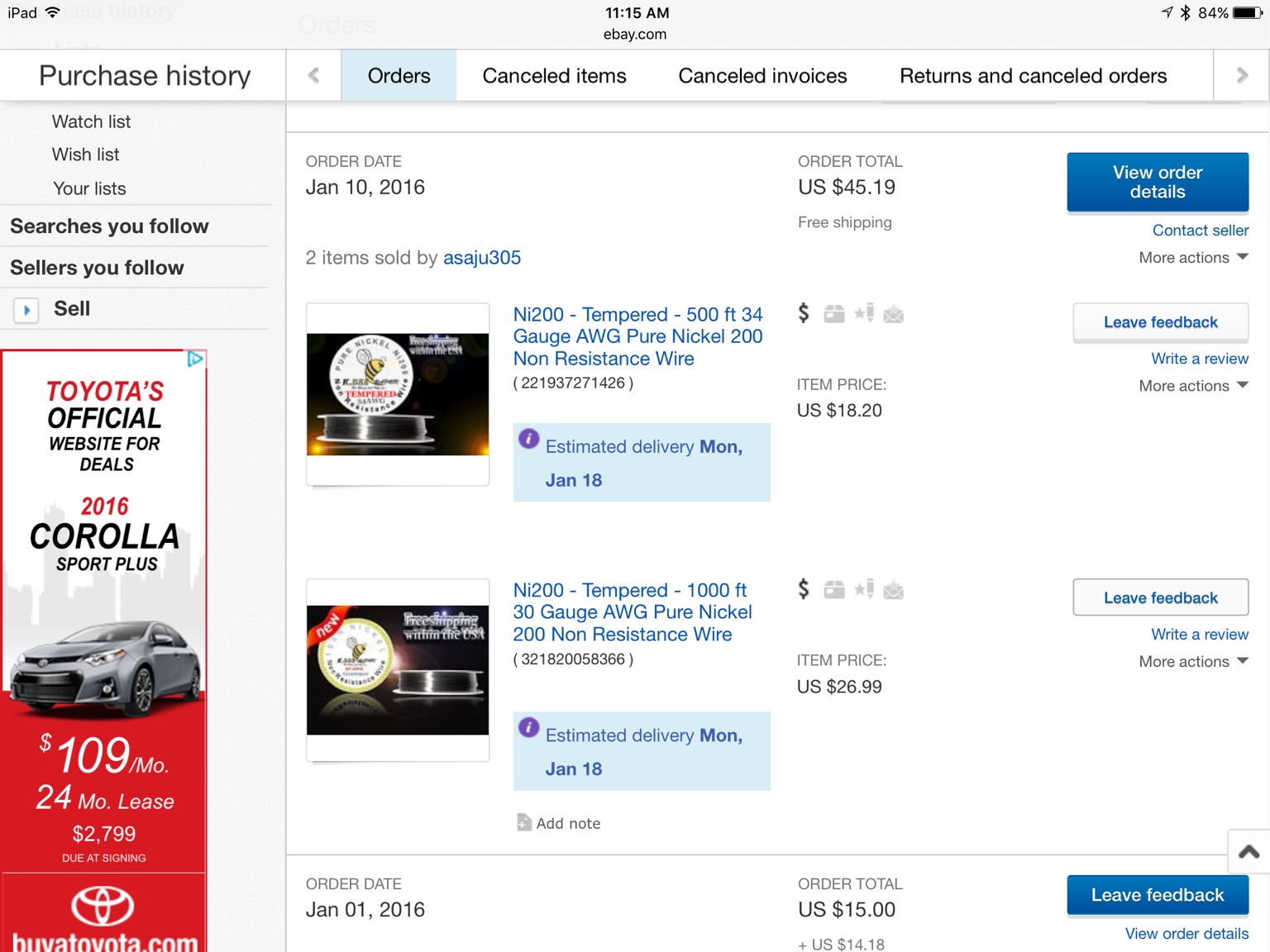Click the paid dollar icon for the 500 ft wire
The height and width of the screenshot is (952, 1270).
[804, 313]
